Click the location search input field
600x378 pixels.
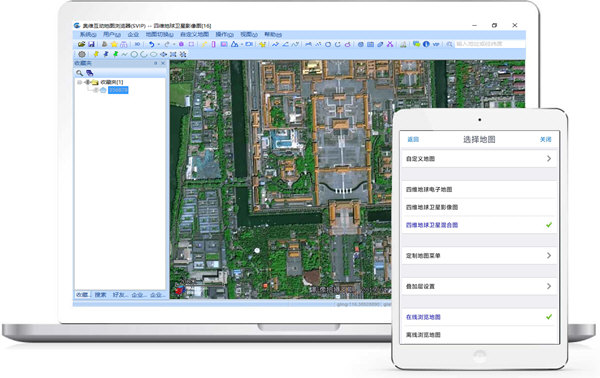point(489,44)
